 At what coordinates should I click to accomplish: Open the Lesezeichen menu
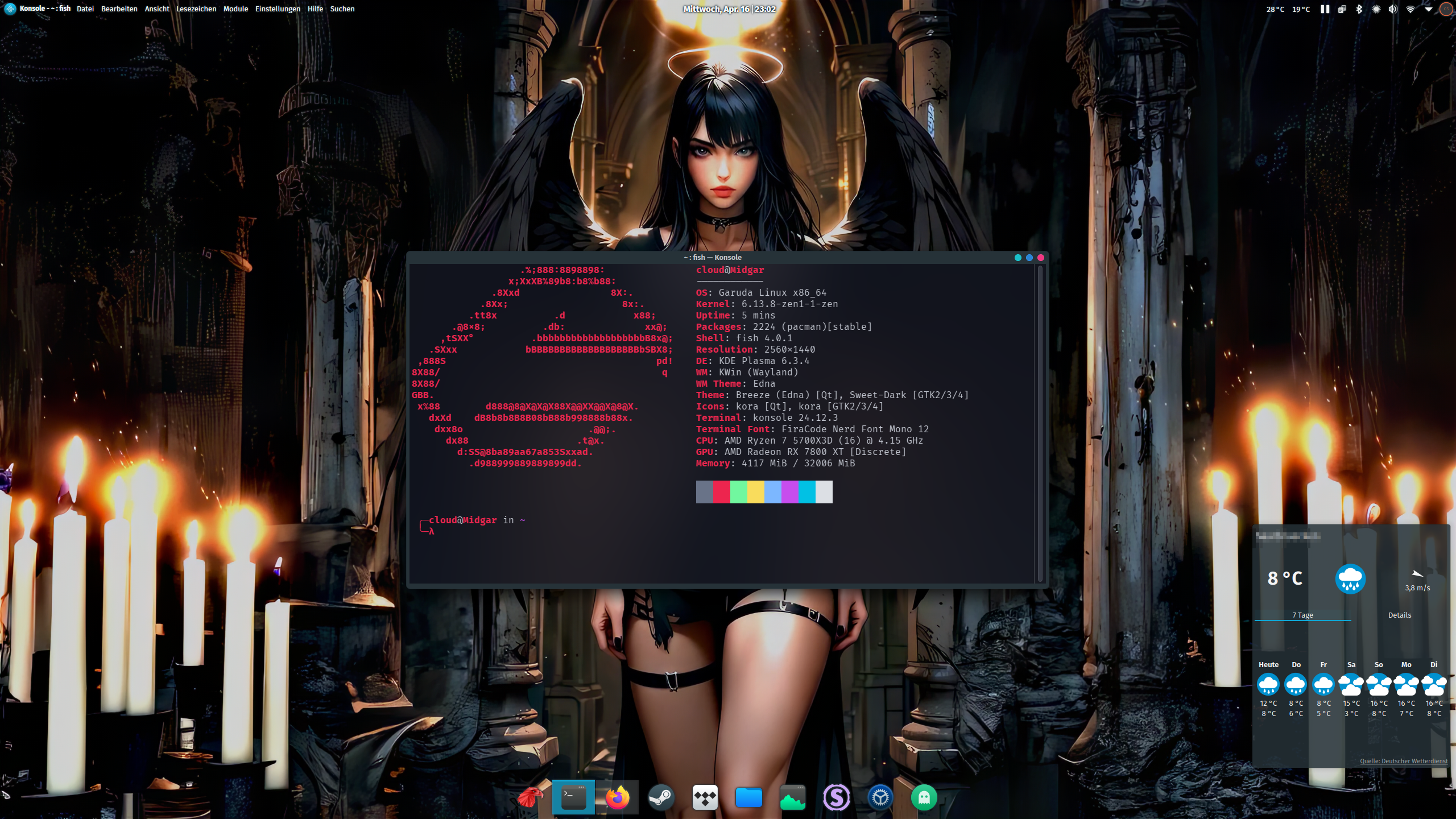196,9
